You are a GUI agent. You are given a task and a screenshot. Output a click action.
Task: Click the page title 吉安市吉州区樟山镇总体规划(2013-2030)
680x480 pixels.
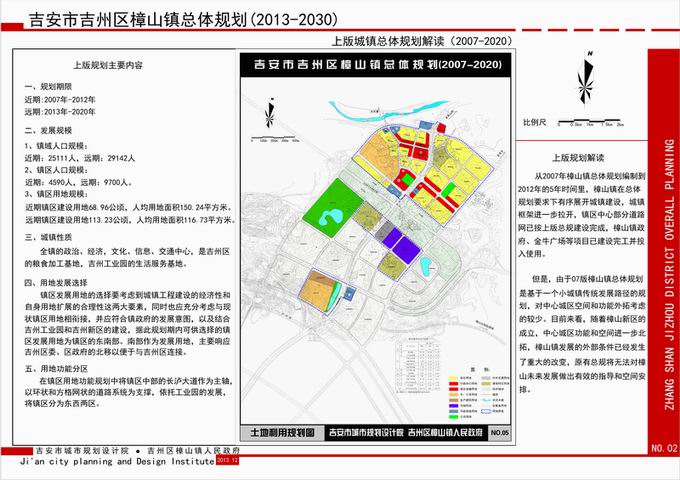tap(183, 20)
